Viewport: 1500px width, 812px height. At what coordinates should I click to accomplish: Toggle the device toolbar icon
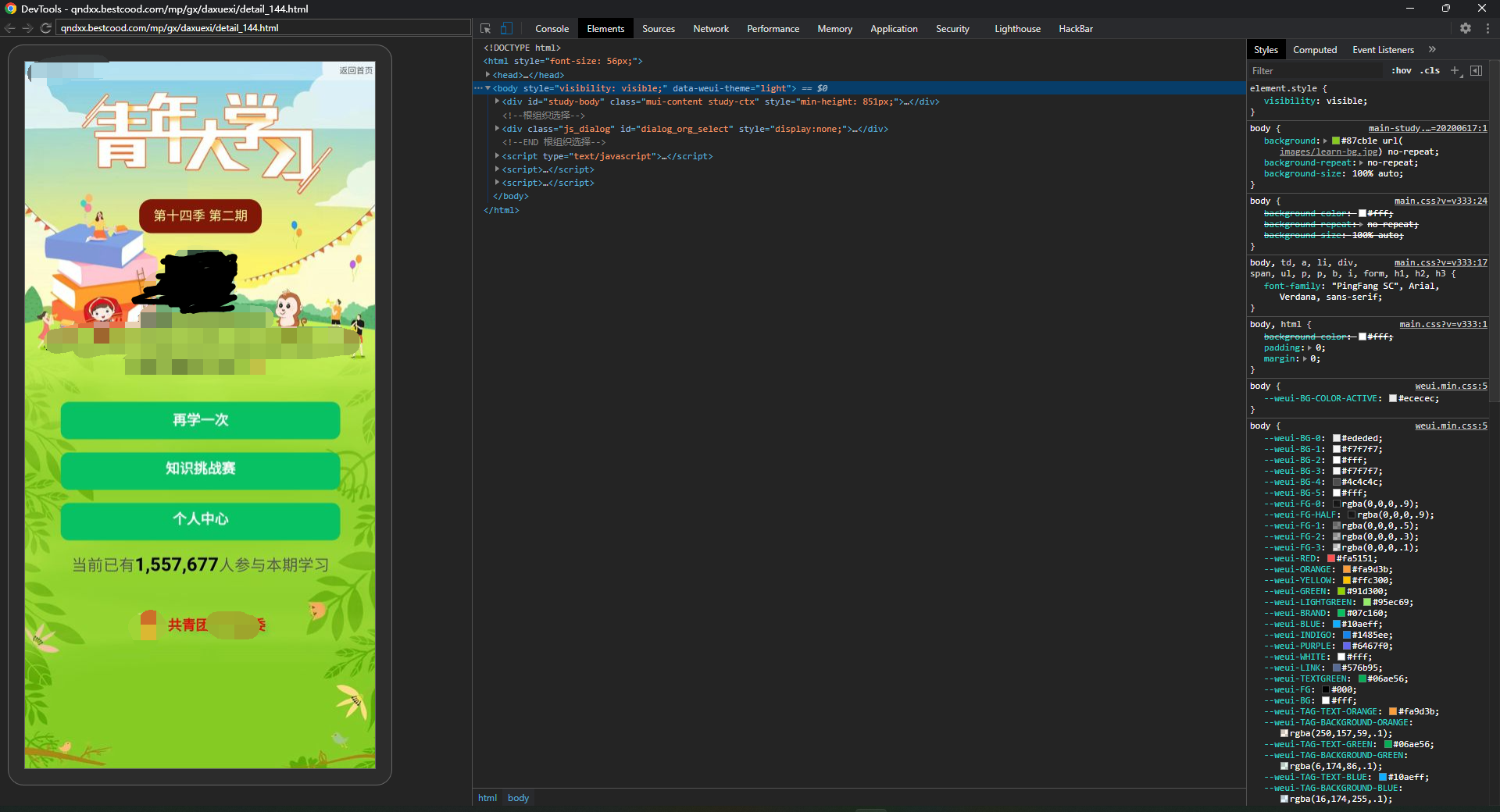tap(506, 28)
